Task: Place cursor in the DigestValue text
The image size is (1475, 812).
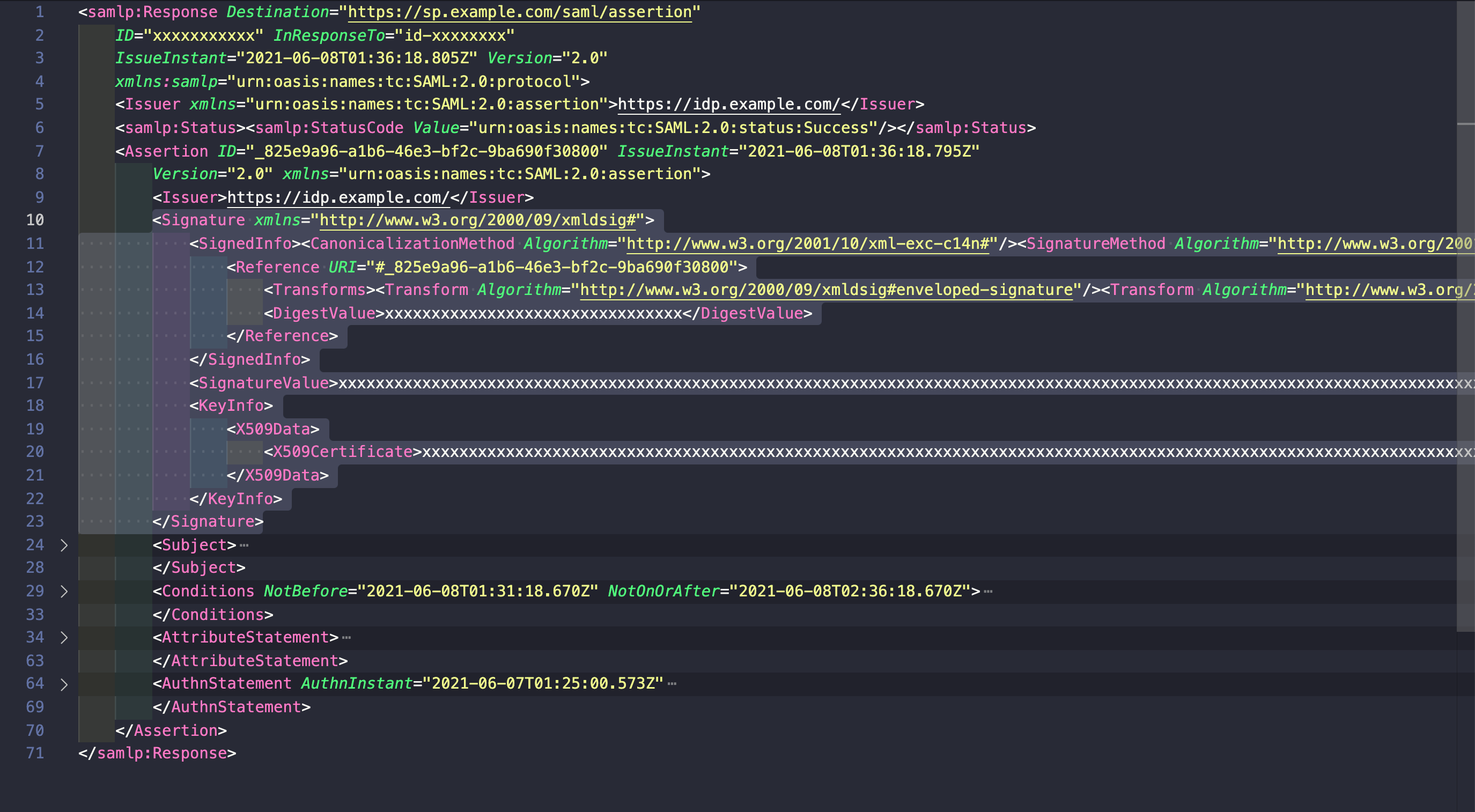Action: [533, 313]
